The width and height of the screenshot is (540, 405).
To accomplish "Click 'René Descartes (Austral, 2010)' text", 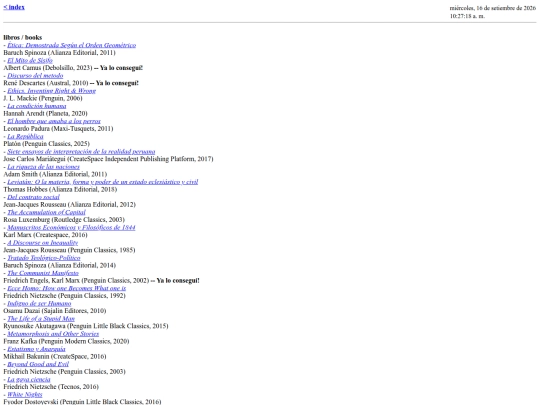I will tap(46, 83).
